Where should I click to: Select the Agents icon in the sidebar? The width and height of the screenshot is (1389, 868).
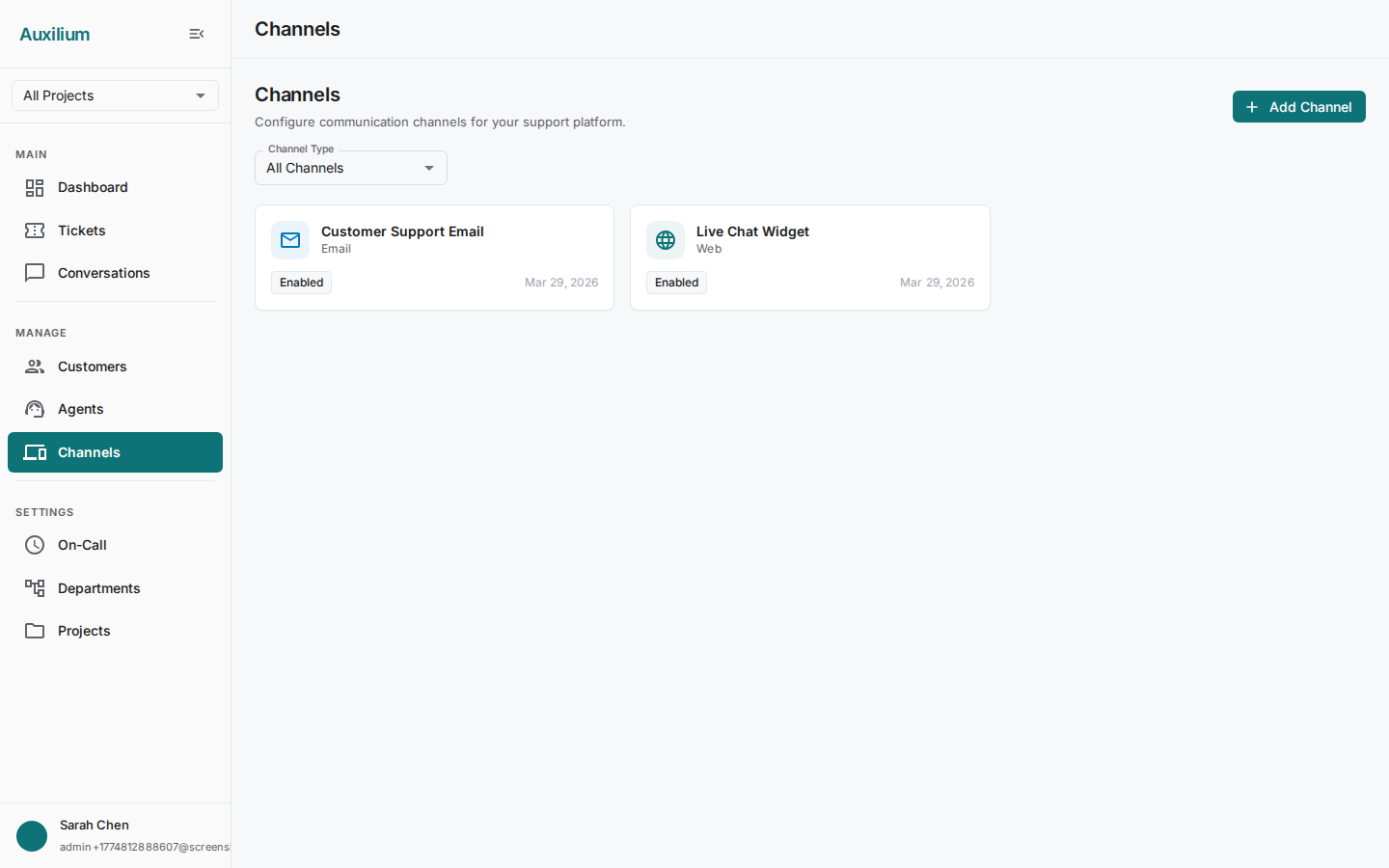pos(34,409)
